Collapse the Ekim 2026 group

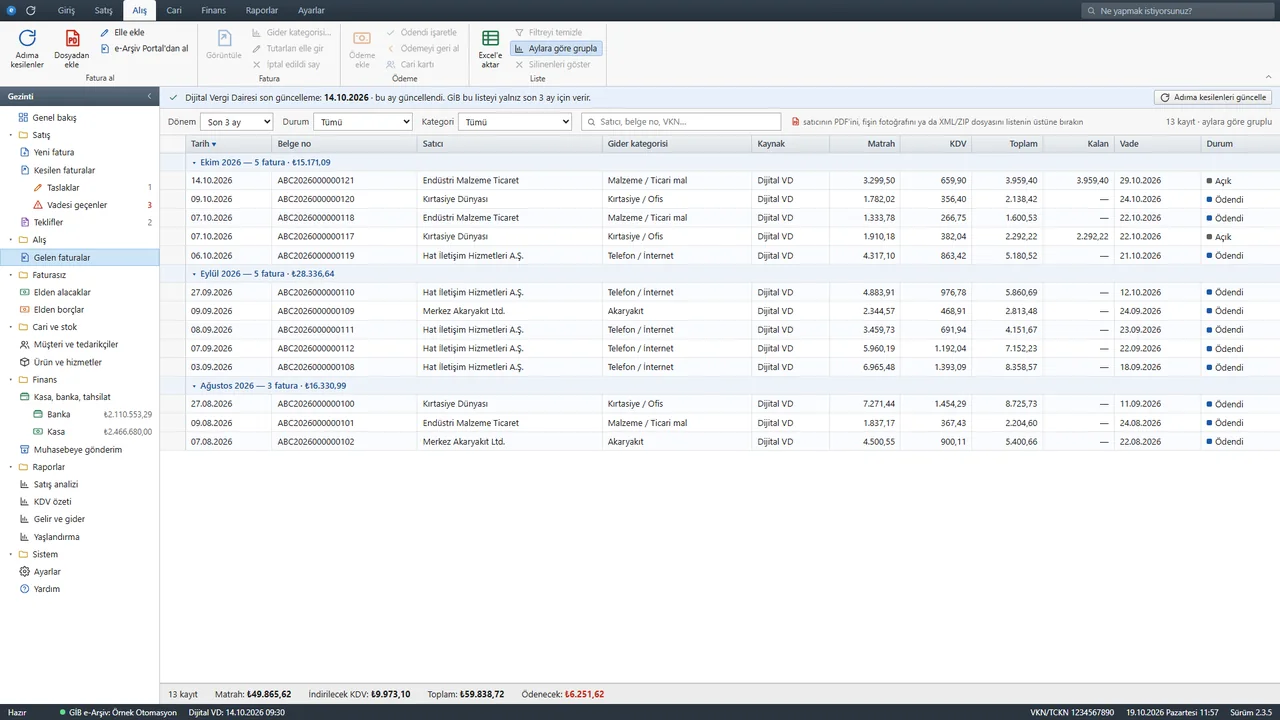coord(194,162)
